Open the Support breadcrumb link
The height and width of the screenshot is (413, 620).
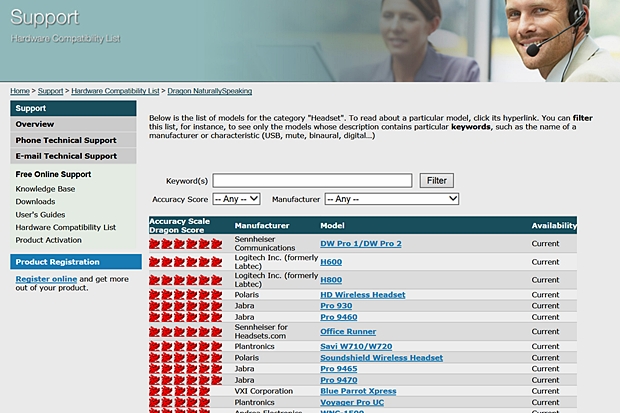pos(50,91)
